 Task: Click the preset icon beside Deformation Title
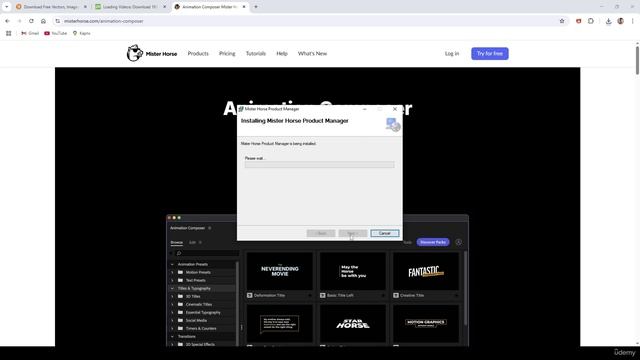click(250, 295)
